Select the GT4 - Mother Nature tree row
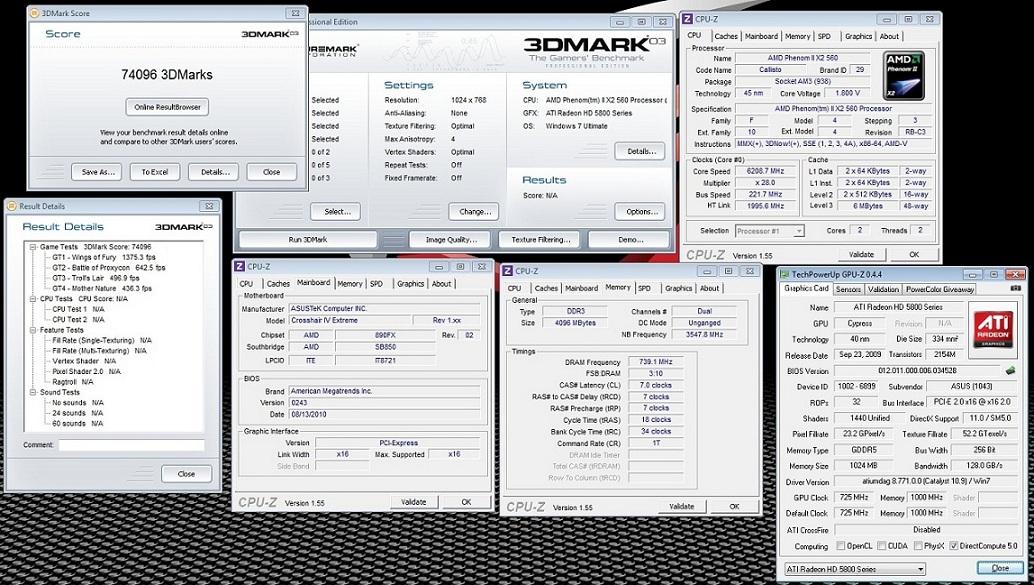1034x585 pixels. [x=102, y=288]
